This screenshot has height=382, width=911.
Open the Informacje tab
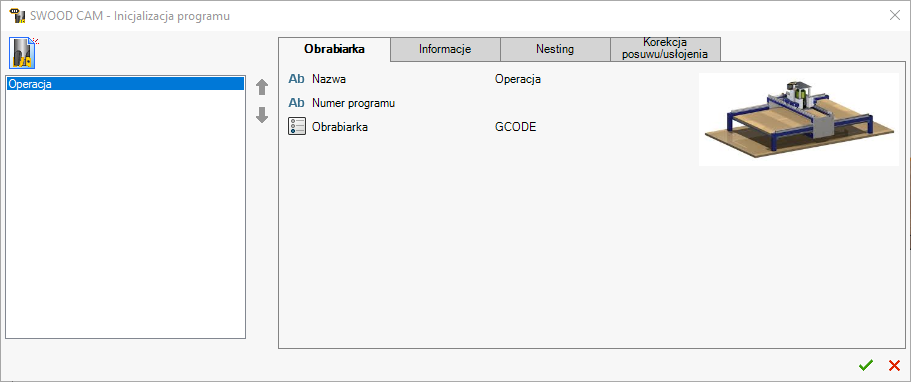[445, 49]
